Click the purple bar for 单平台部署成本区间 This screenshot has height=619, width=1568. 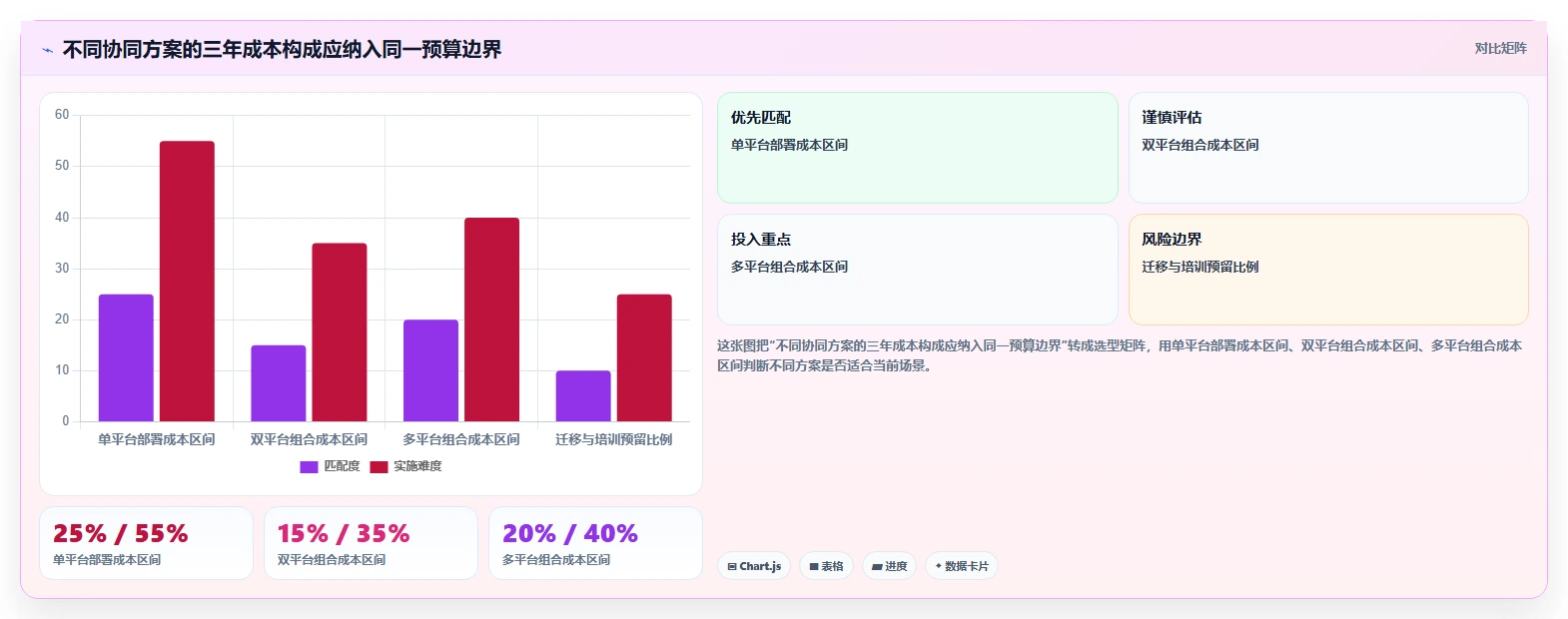(126, 357)
